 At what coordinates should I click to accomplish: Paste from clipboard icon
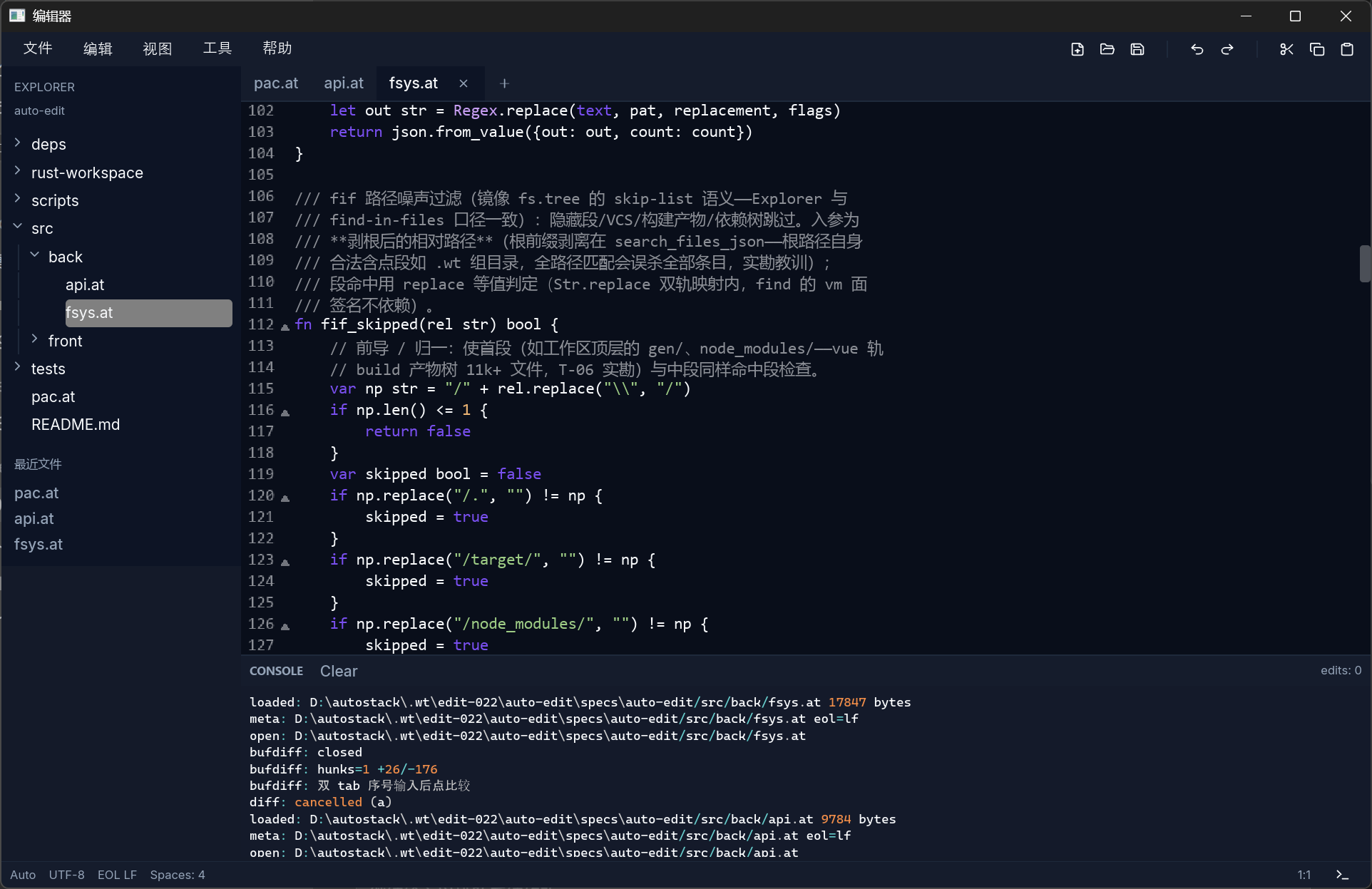click(1347, 49)
